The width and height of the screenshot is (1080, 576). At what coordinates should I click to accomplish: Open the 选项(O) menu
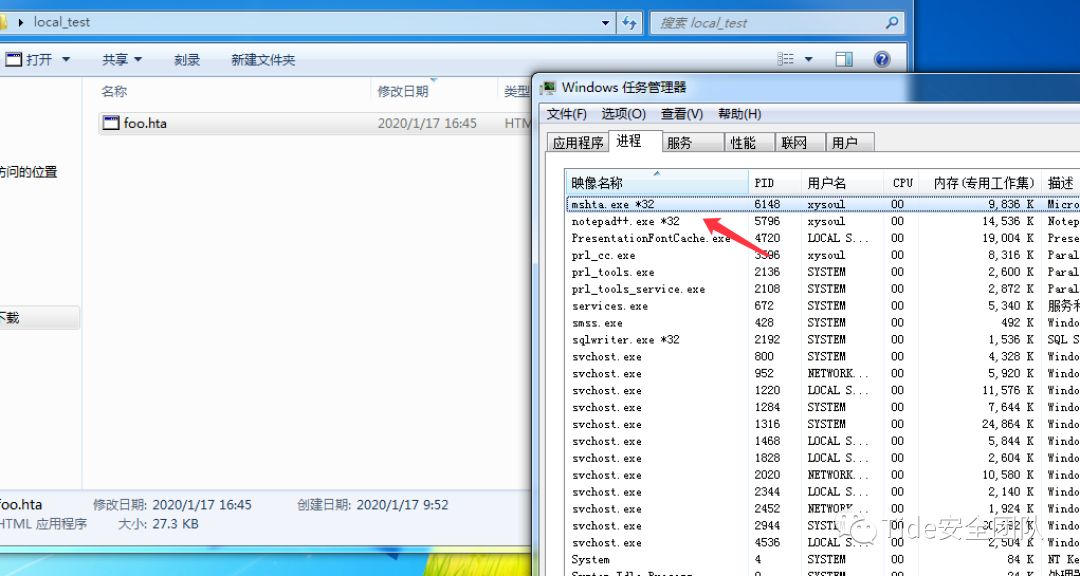(x=624, y=114)
